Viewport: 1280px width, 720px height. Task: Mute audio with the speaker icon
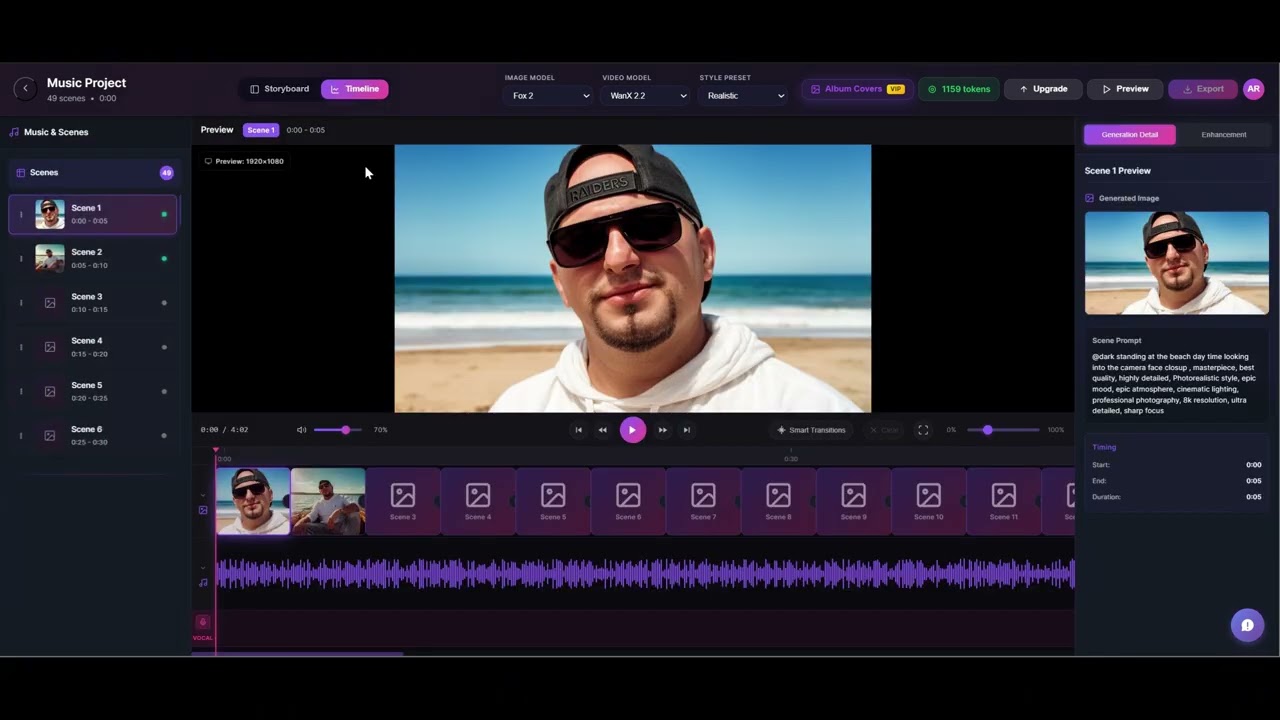click(x=301, y=430)
